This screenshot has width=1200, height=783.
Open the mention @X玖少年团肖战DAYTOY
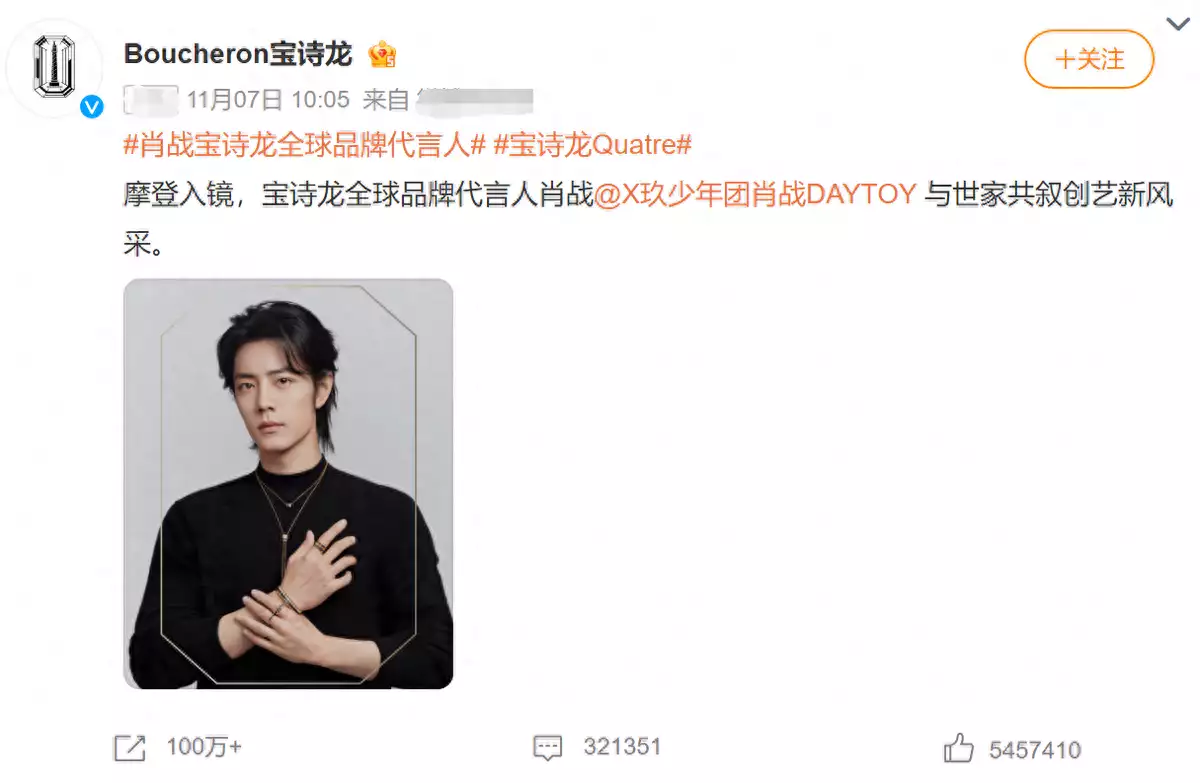(x=756, y=194)
